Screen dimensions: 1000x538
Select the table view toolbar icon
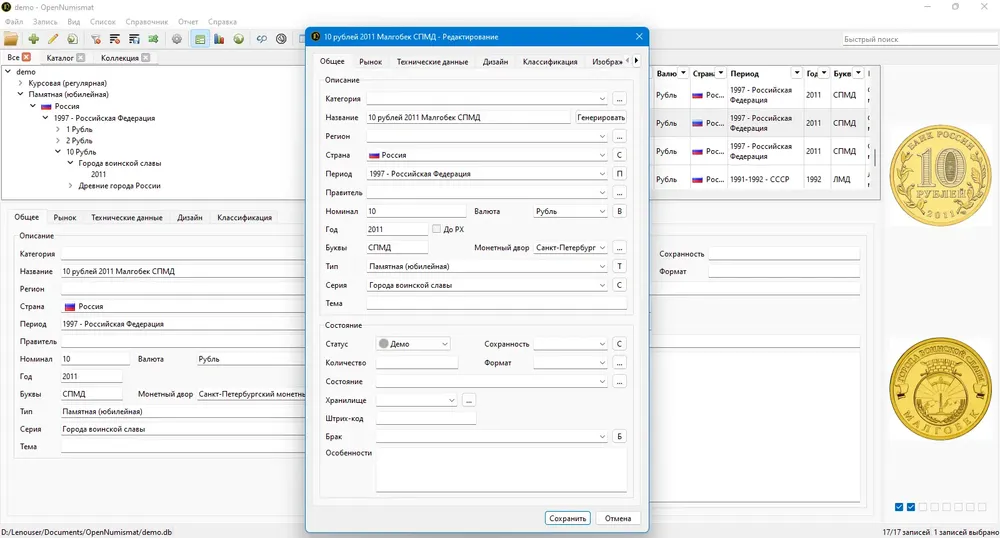coord(200,39)
